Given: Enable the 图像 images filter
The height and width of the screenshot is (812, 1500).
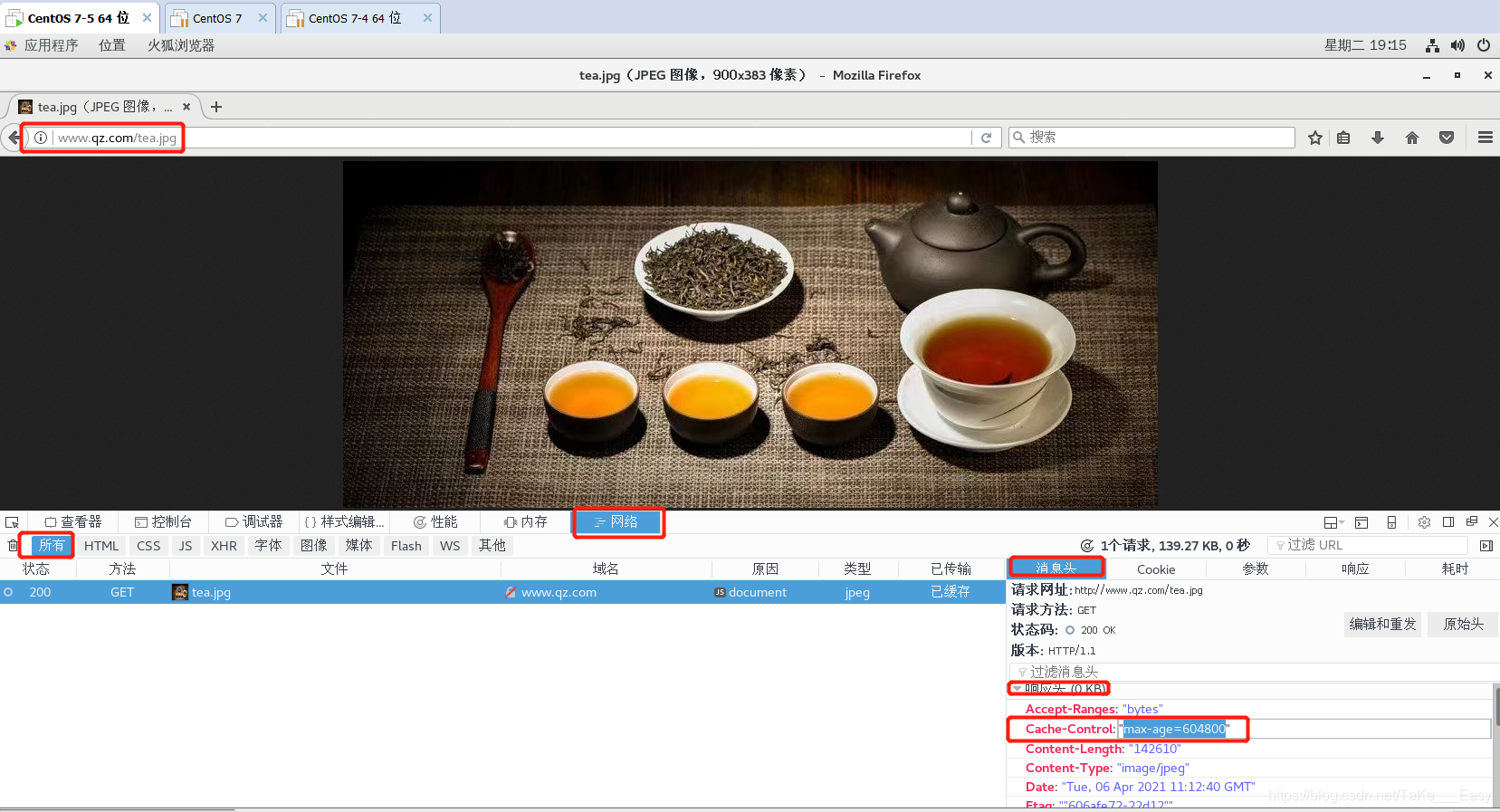Looking at the screenshot, I should click(x=314, y=546).
